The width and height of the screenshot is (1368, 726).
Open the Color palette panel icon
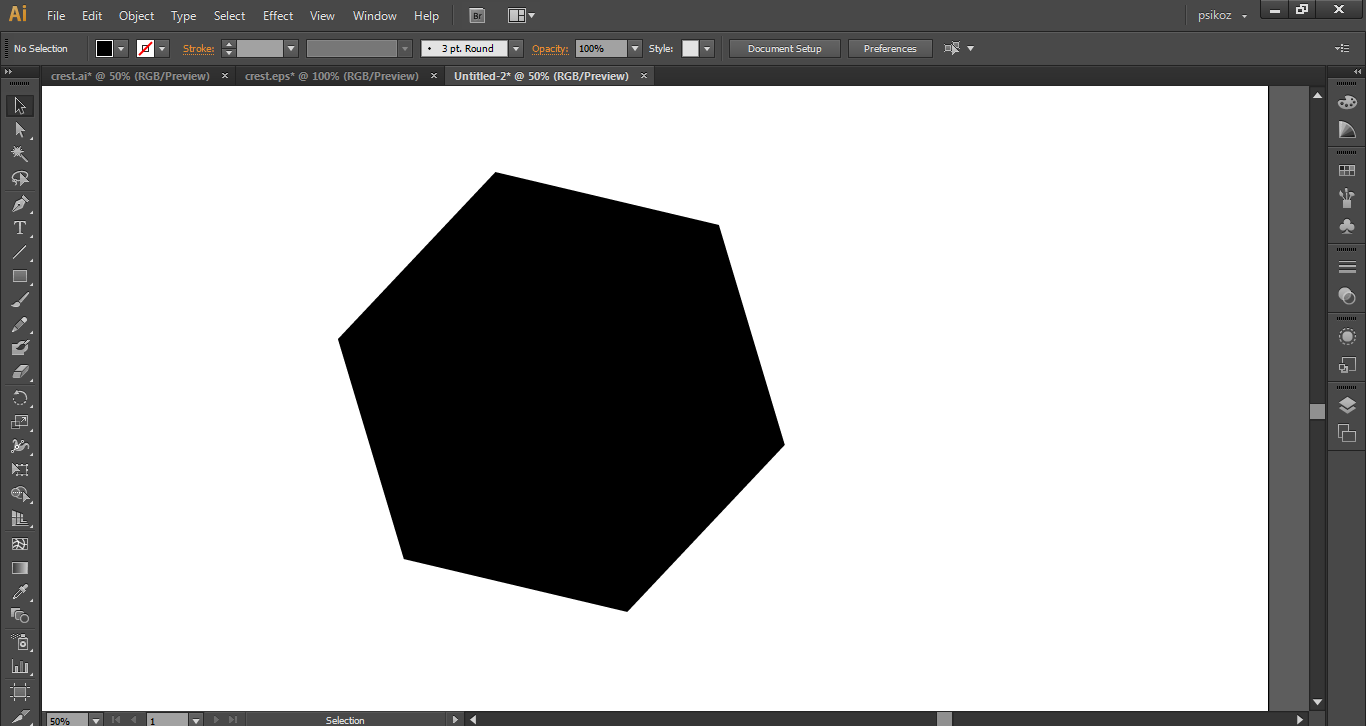click(1347, 103)
